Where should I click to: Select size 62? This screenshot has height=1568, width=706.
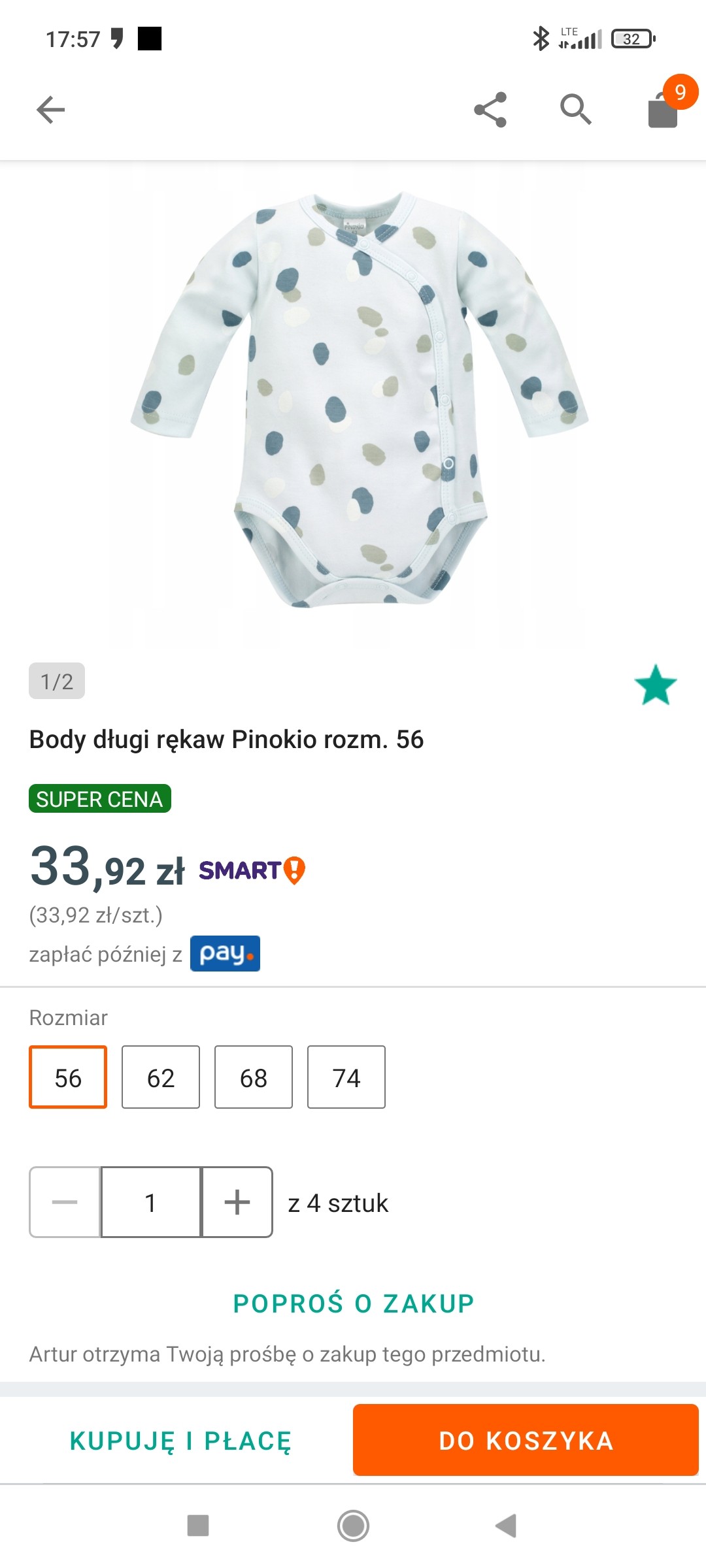click(161, 1077)
